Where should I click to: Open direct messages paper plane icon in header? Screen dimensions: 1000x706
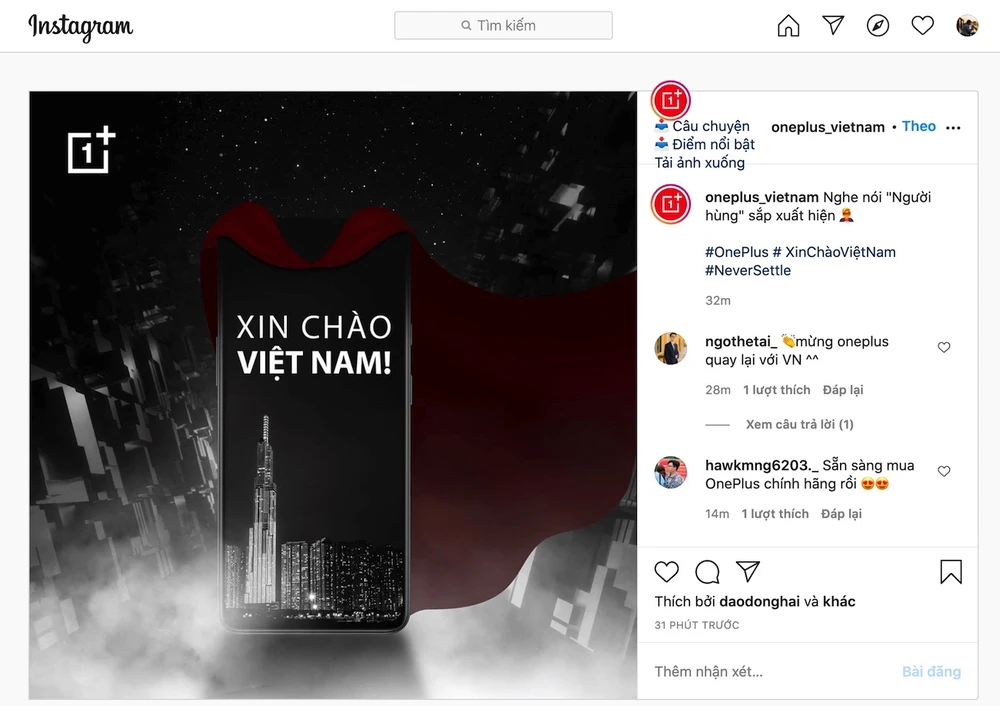(833, 25)
